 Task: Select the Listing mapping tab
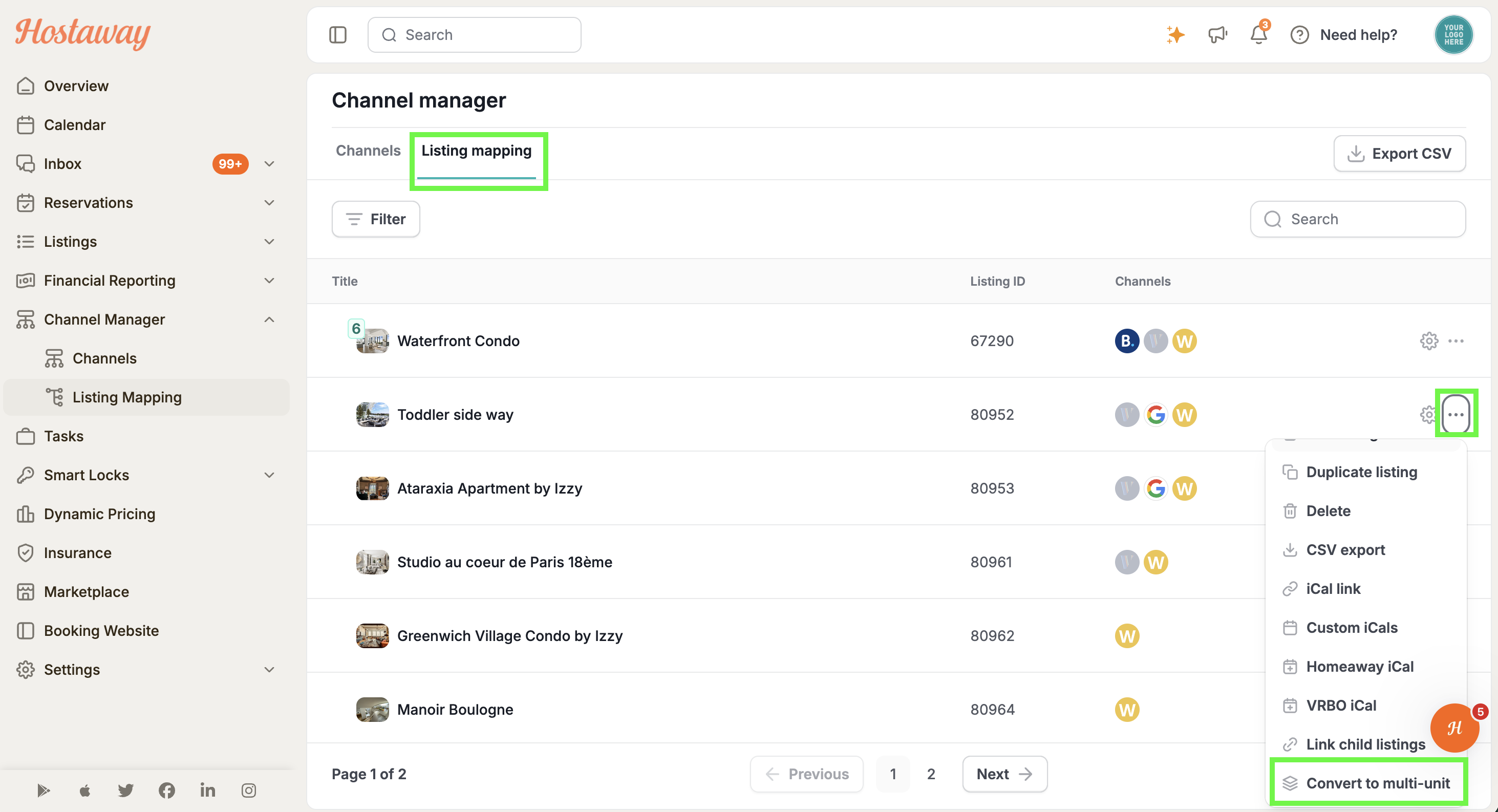pos(476,151)
